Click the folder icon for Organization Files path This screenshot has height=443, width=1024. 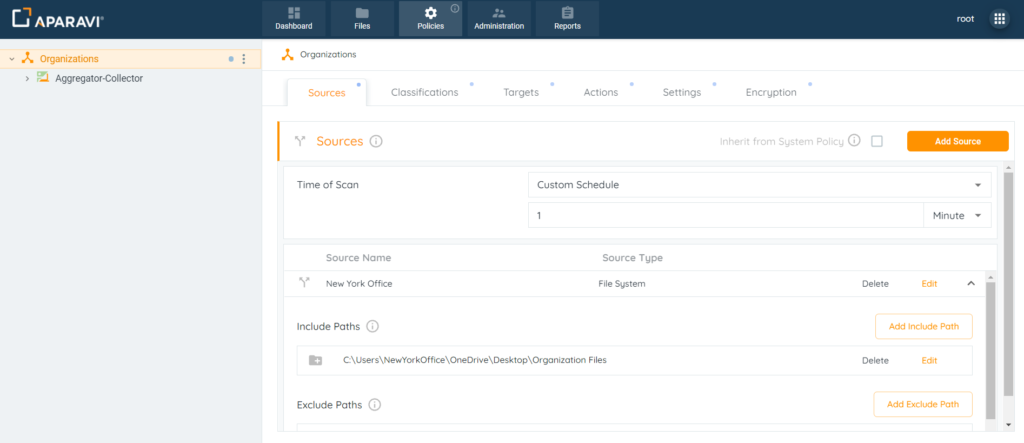pos(315,360)
